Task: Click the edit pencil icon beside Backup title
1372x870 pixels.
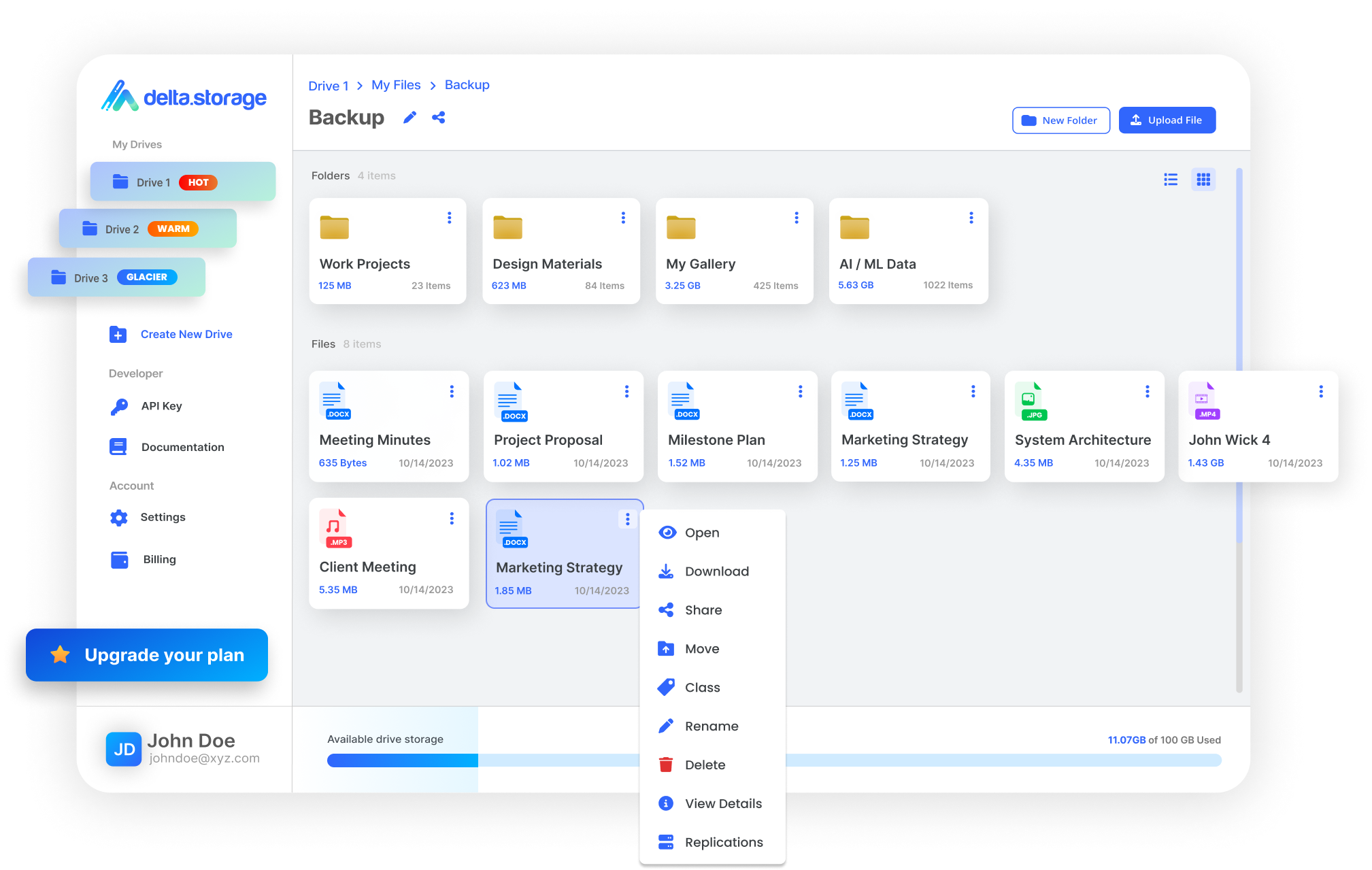Action: pos(409,118)
